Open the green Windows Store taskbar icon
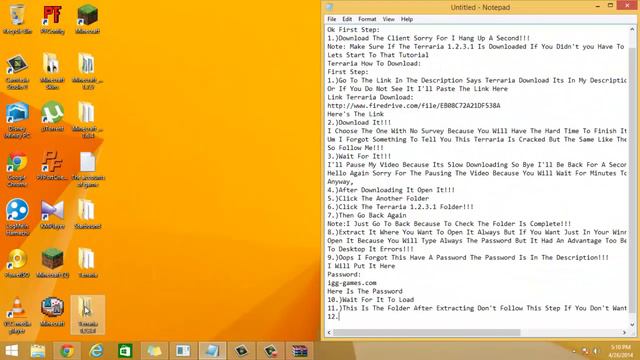This screenshot has height=360, width=640. 125,351
